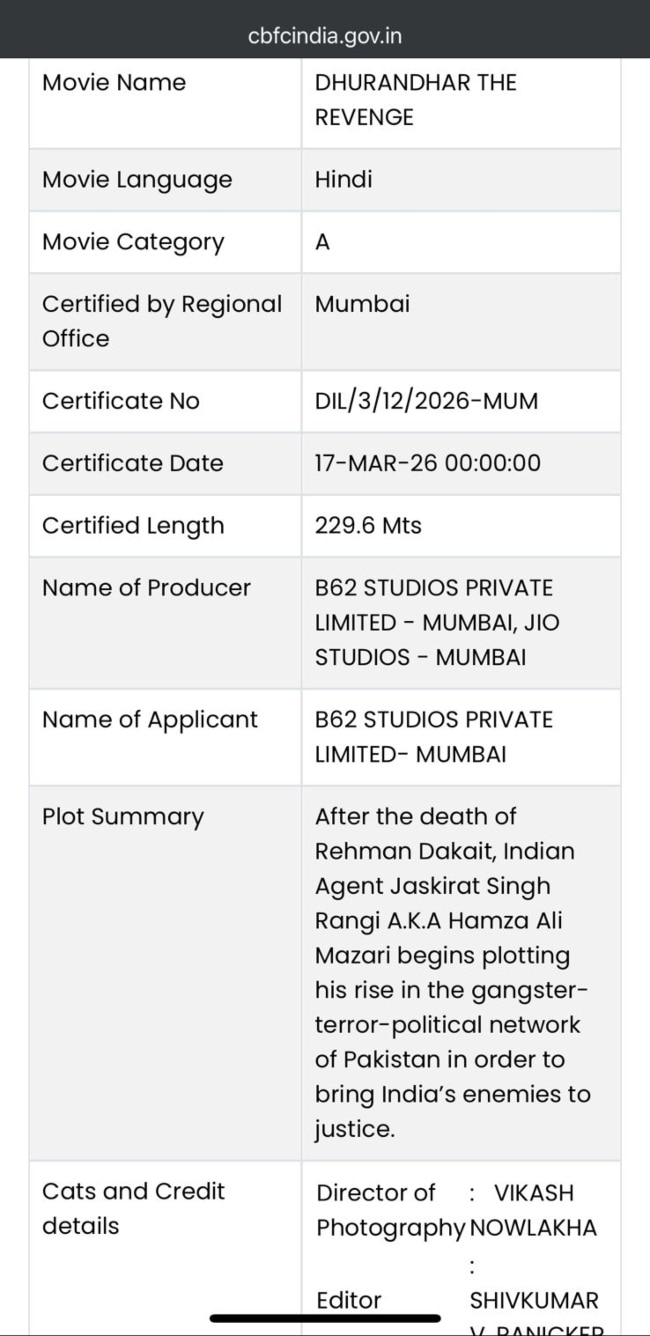The width and height of the screenshot is (650, 1336).
Task: Tap the Mumbai regional office value
Action: [x=362, y=303]
